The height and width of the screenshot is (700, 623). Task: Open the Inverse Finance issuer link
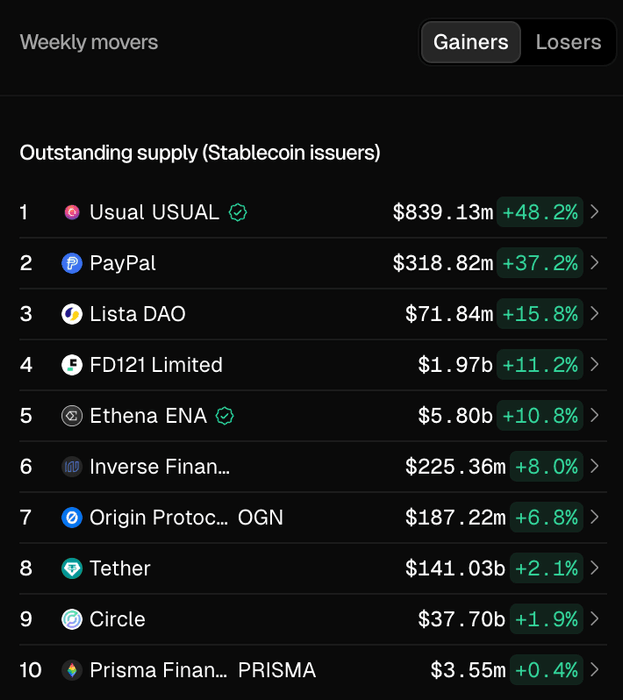click(160, 467)
